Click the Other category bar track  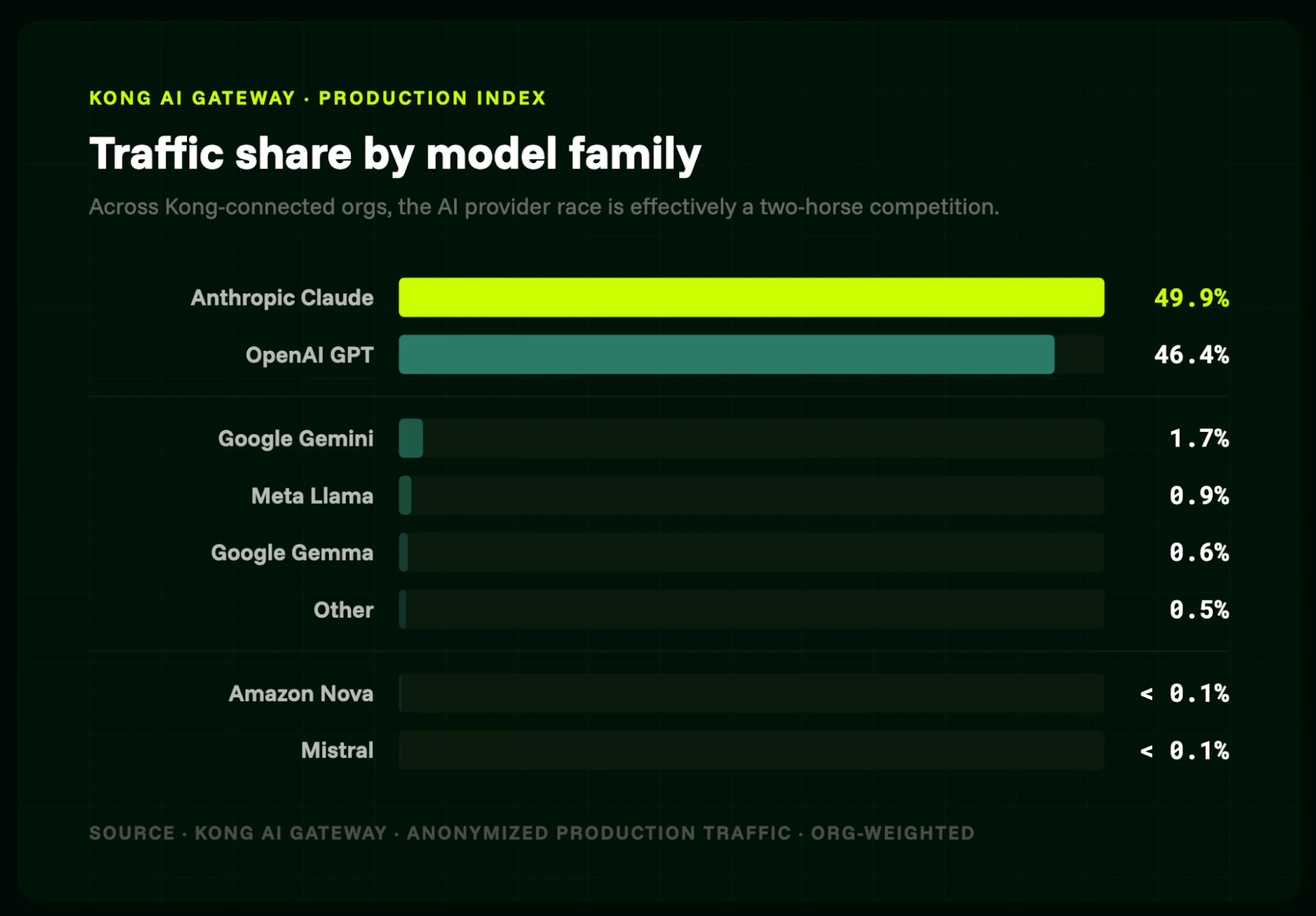[x=752, y=609]
